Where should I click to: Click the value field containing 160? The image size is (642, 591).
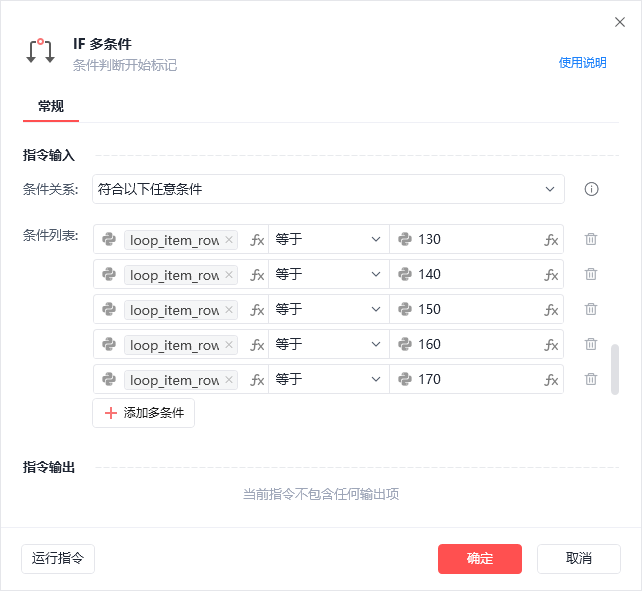click(476, 344)
